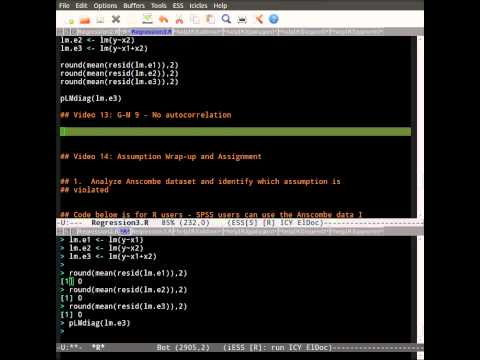The height and width of the screenshot is (360, 480).
Task: Open the Options menu
Action: tap(105, 6)
